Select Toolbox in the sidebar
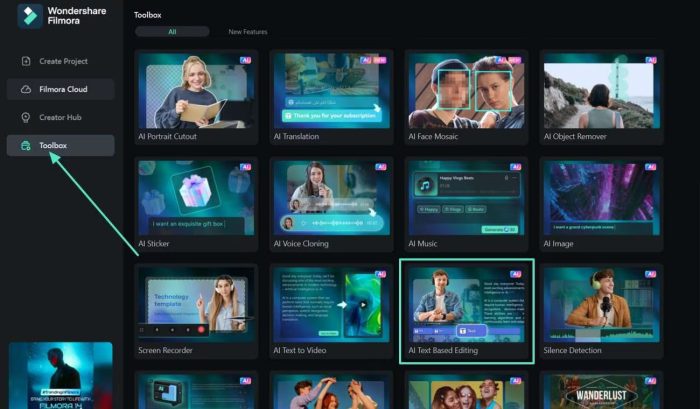This screenshot has width=700, height=409. coord(60,146)
